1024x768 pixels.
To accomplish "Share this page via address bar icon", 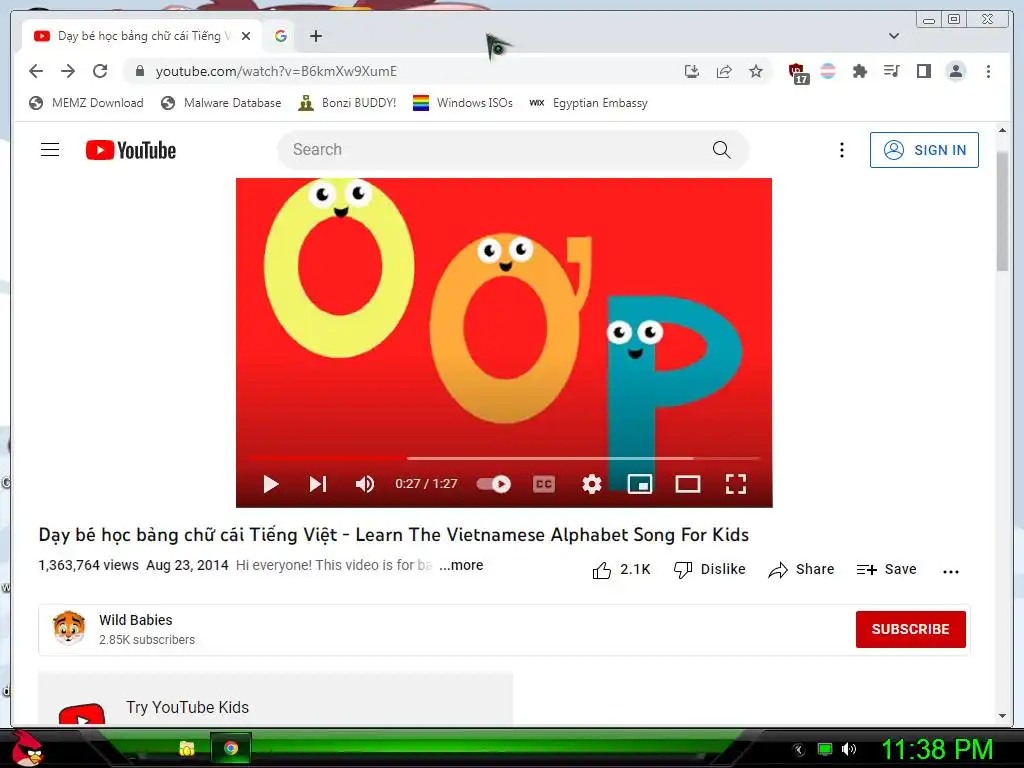I will click(724, 71).
